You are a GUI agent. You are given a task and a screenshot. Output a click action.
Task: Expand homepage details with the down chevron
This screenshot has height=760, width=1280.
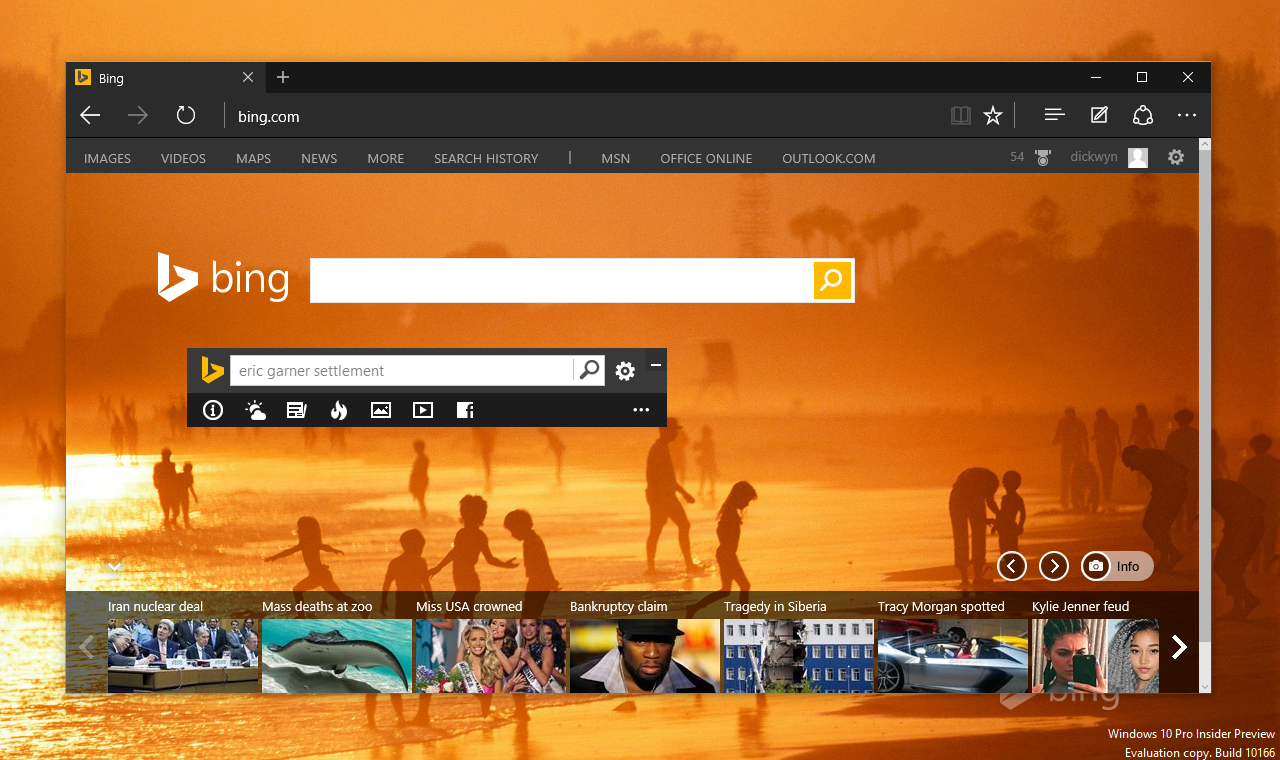(x=114, y=567)
